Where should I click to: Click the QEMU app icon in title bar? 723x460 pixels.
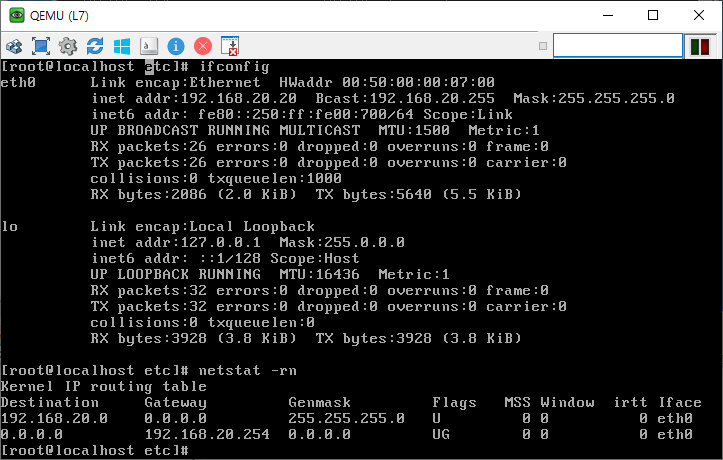pos(17,15)
